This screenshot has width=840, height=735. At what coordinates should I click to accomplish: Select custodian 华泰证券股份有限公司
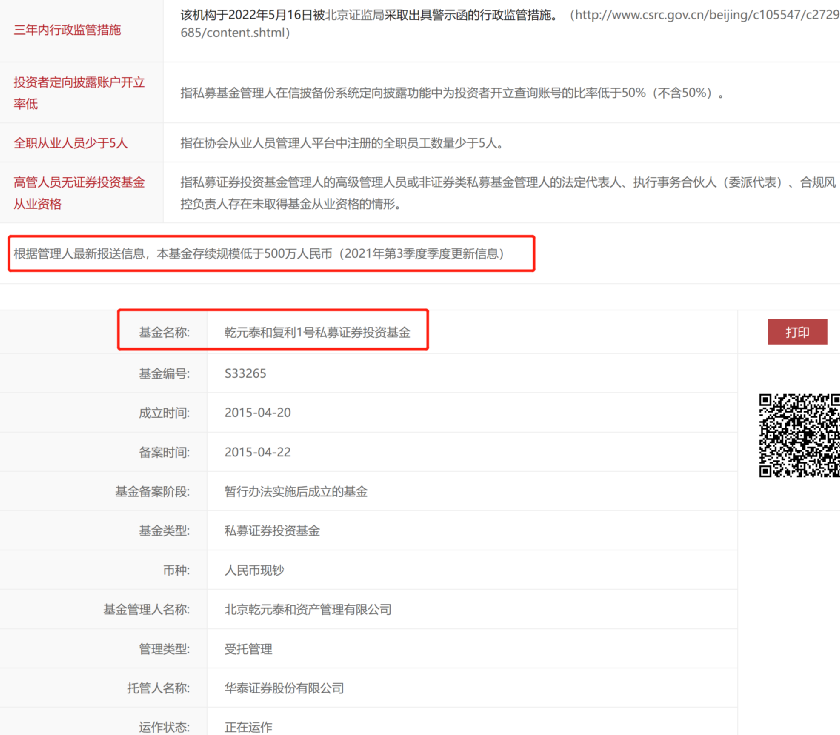(x=284, y=688)
